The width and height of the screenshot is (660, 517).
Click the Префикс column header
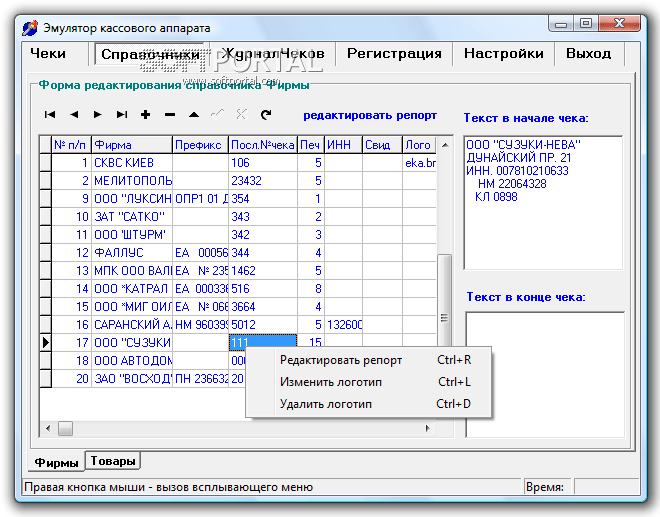click(200, 145)
